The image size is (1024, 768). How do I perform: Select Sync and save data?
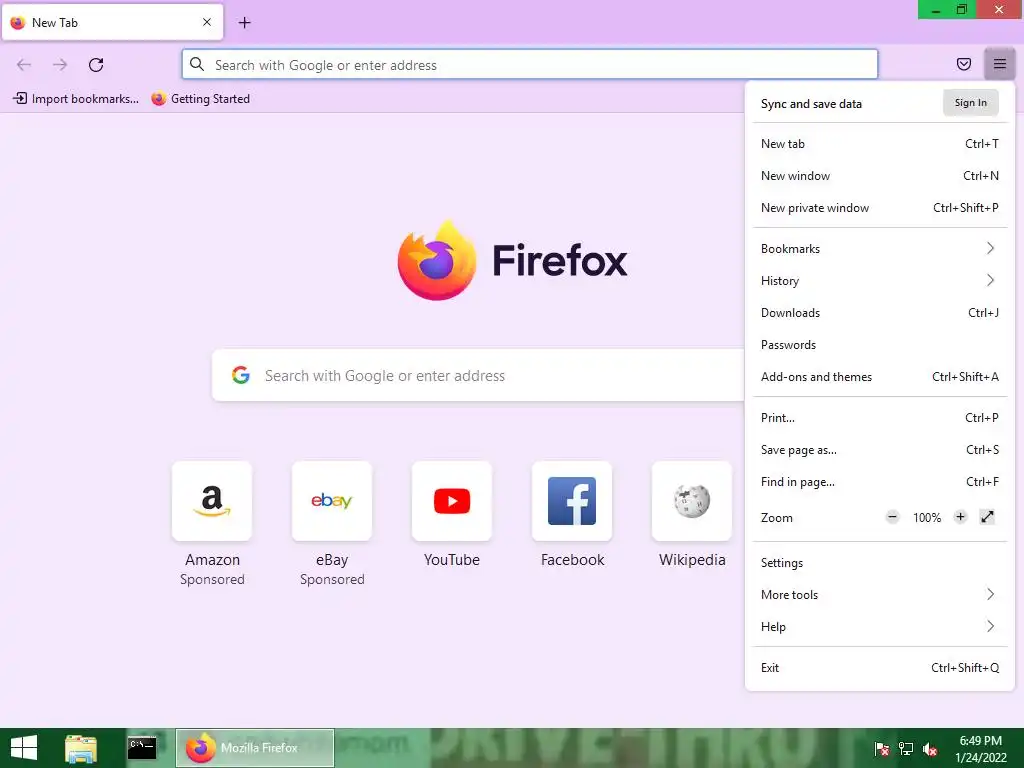(811, 104)
